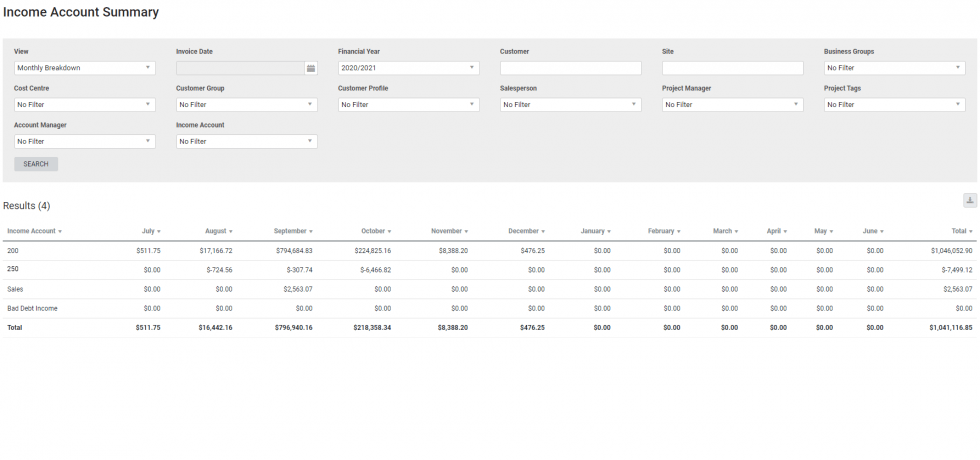Click the export download icon above results
Image resolution: width=980 pixels, height=460 pixels.
(969, 201)
